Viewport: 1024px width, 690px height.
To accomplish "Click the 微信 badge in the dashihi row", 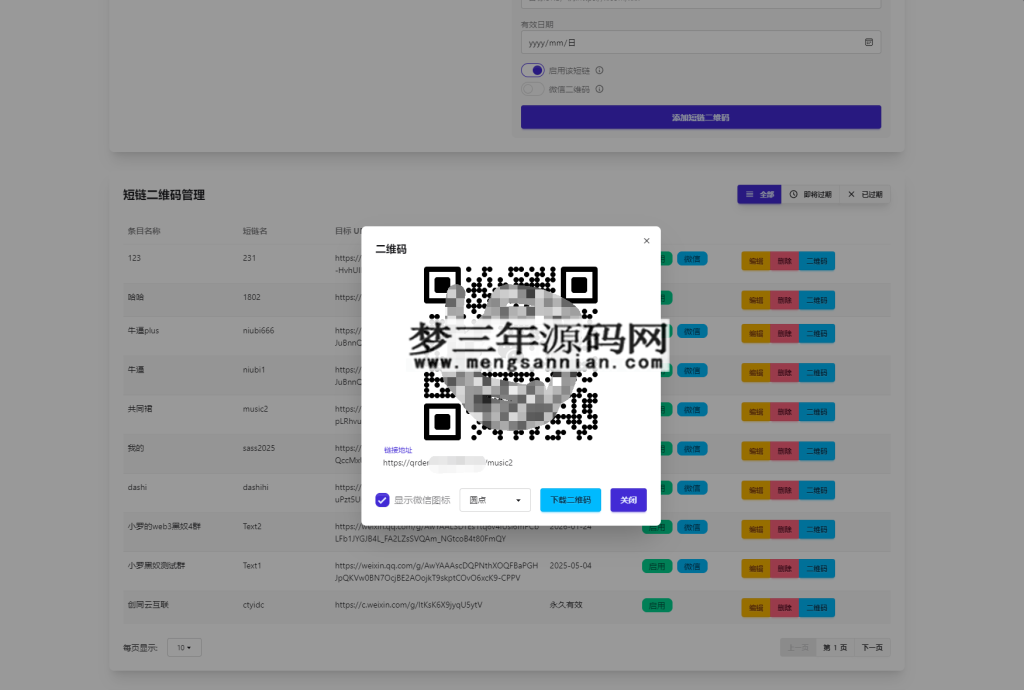I will click(692, 488).
